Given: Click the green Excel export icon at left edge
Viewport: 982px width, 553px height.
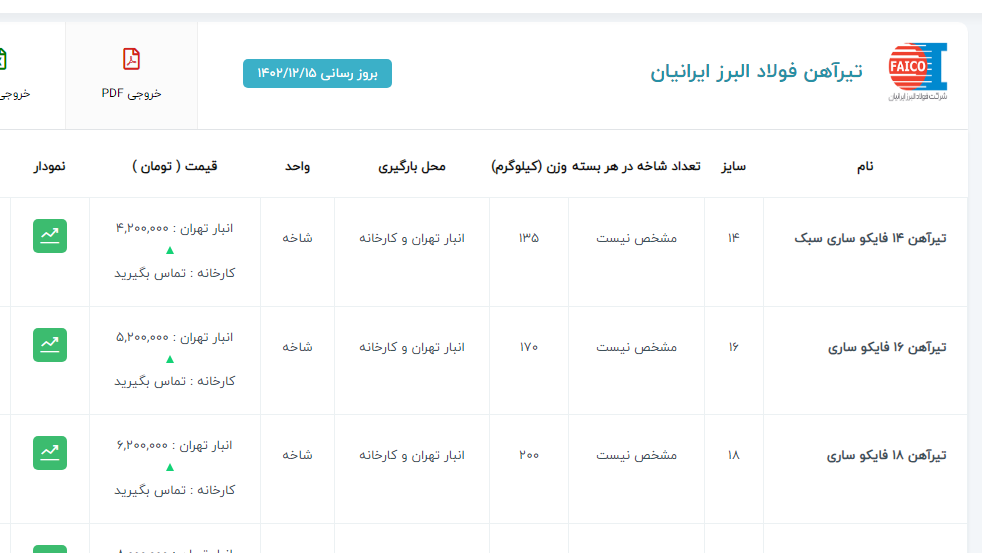Looking at the screenshot, I should pos(3,60).
